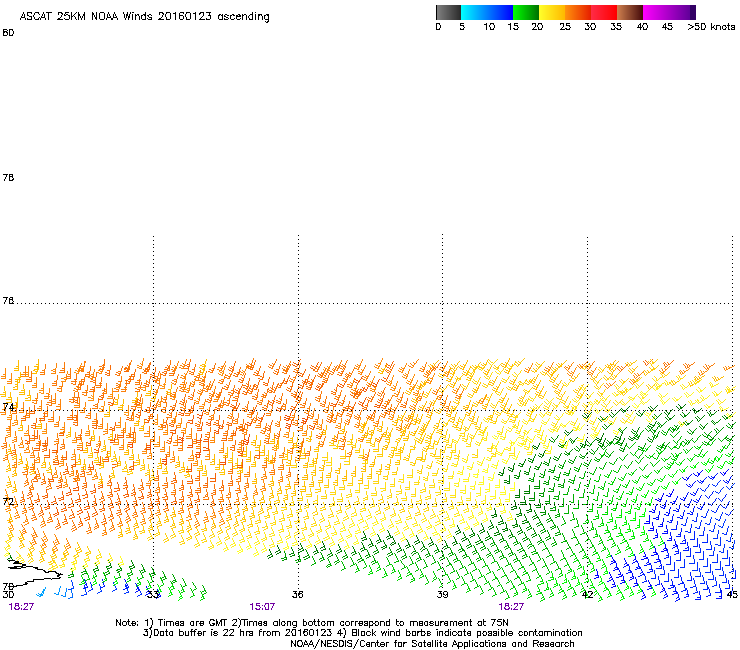Click the '35' label under the colorbar
740x650 pixels.
(x=616, y=27)
